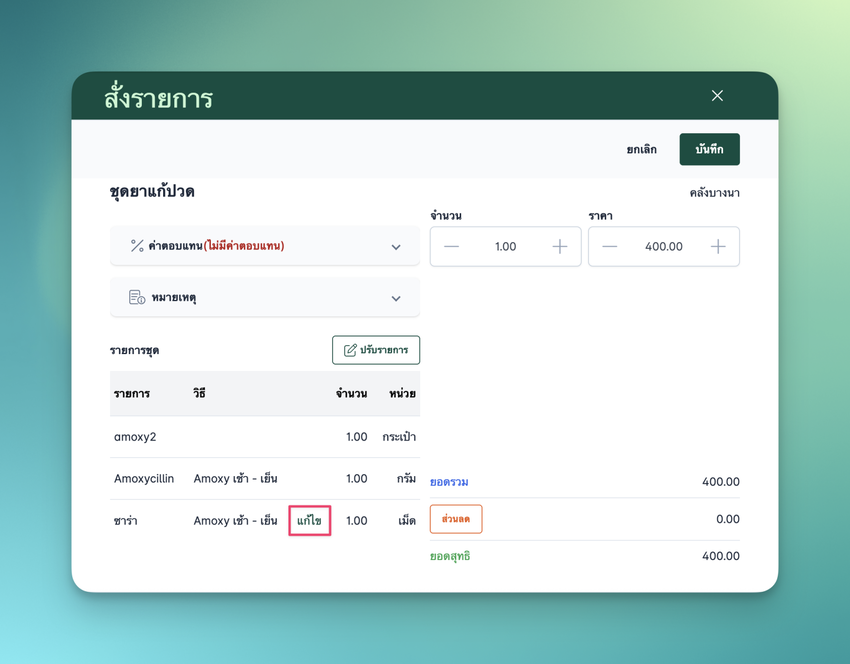The height and width of the screenshot is (664, 850).
Task: Save the order with บันทึก
Action: (x=709, y=149)
